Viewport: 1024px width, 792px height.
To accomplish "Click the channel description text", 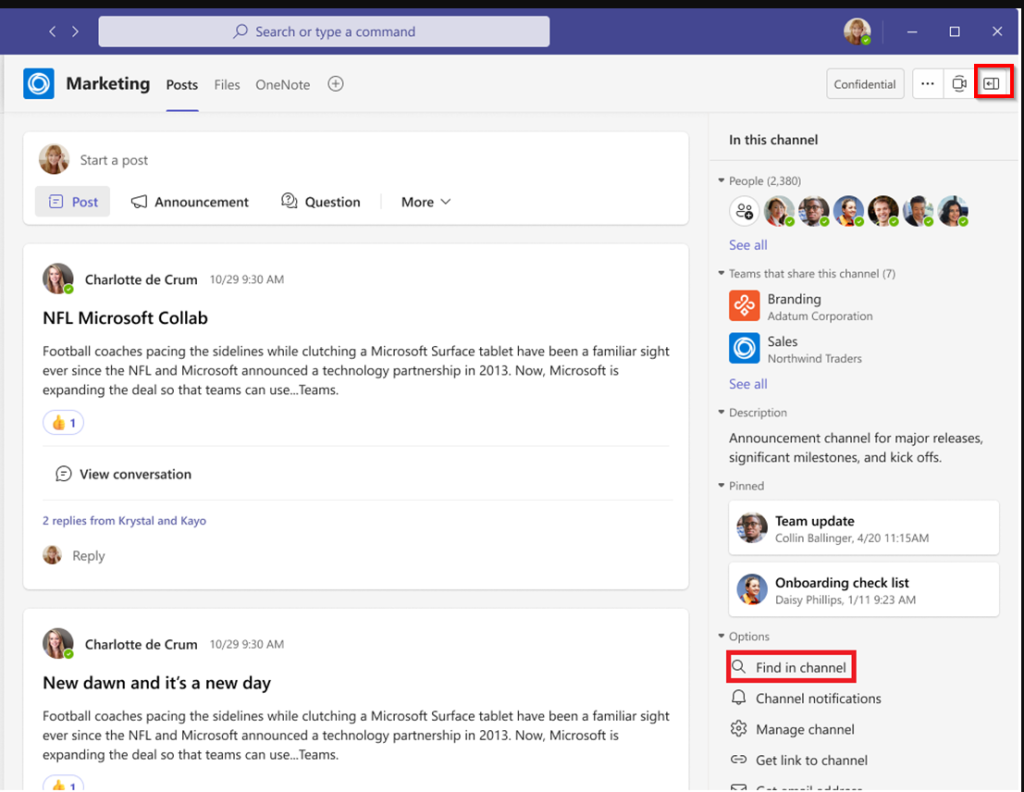I will [x=856, y=447].
